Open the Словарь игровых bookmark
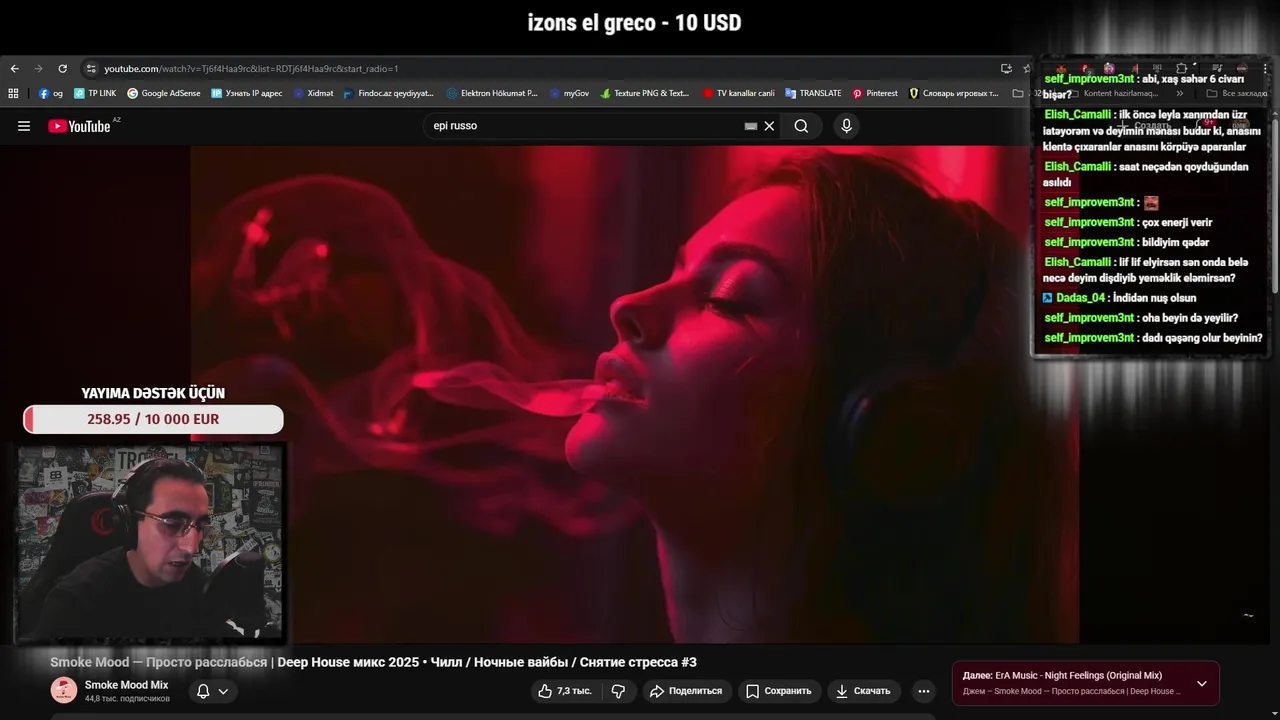Screen dimensions: 1280x720 click(x=954, y=93)
